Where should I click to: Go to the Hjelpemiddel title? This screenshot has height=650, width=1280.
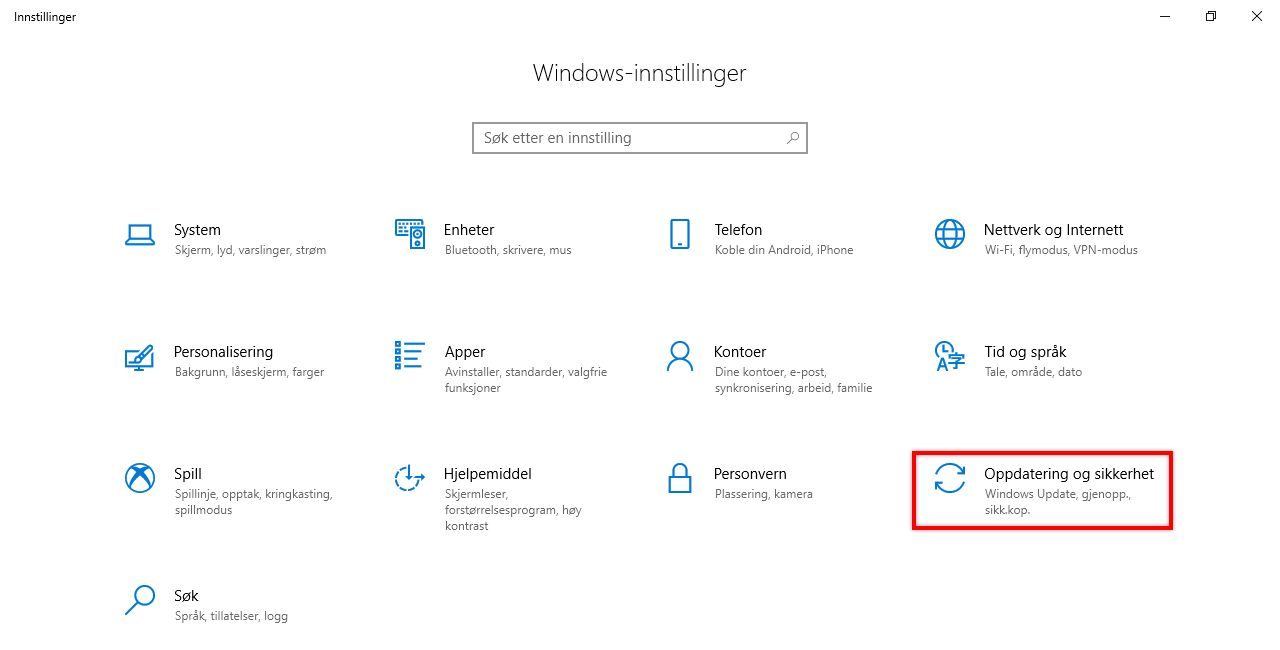click(488, 474)
